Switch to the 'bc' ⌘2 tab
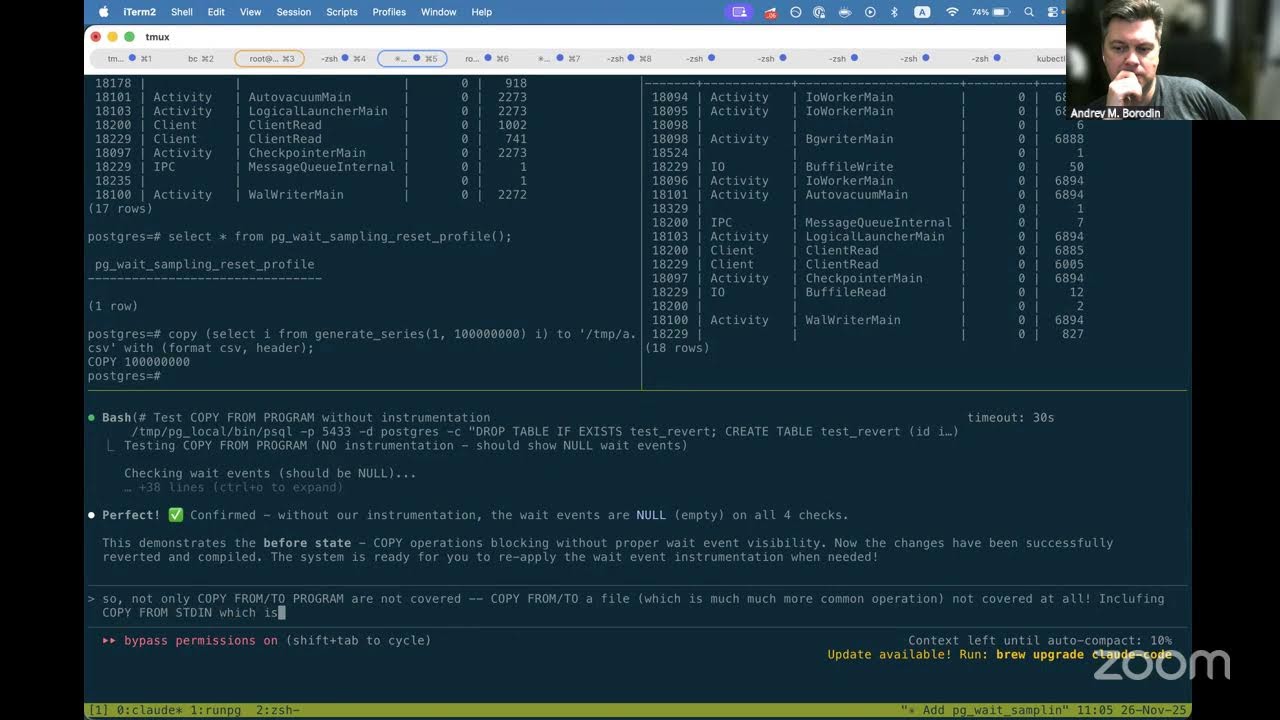This screenshot has width=1280, height=720. coord(200,59)
